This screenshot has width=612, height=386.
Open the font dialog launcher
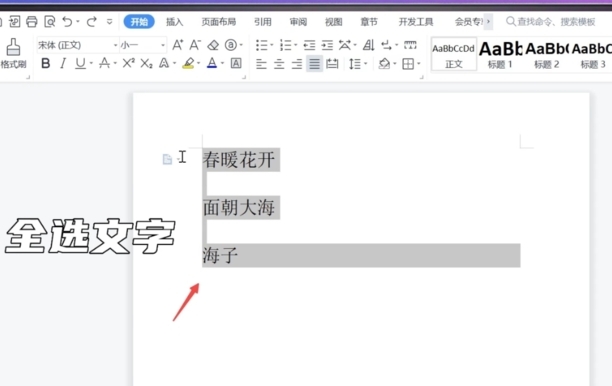[244, 77]
